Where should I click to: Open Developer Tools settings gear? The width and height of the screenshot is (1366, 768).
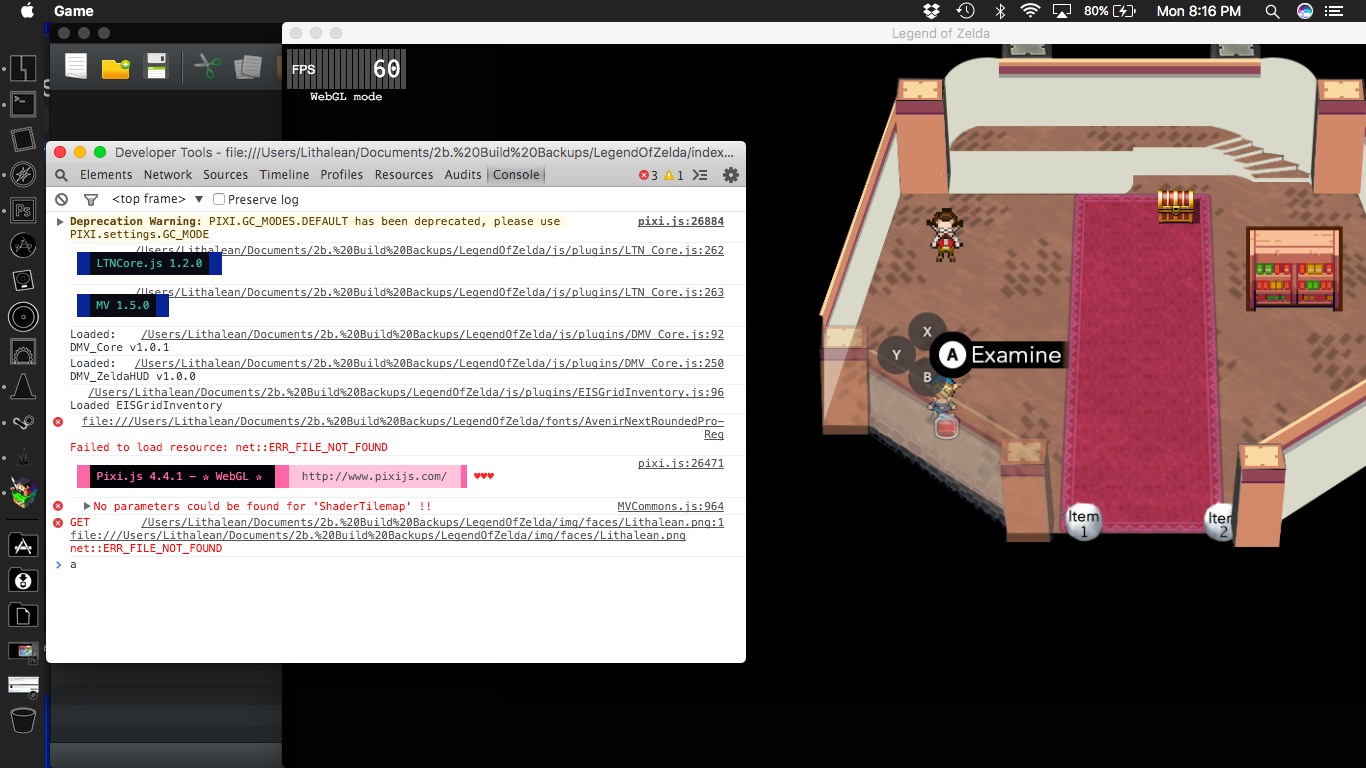[x=731, y=175]
